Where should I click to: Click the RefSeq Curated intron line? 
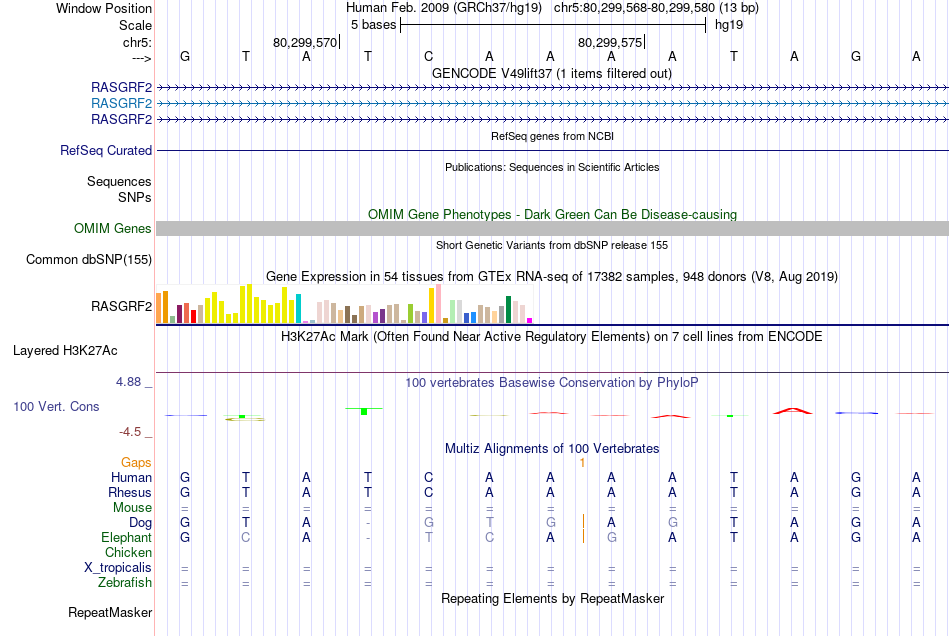point(552,150)
